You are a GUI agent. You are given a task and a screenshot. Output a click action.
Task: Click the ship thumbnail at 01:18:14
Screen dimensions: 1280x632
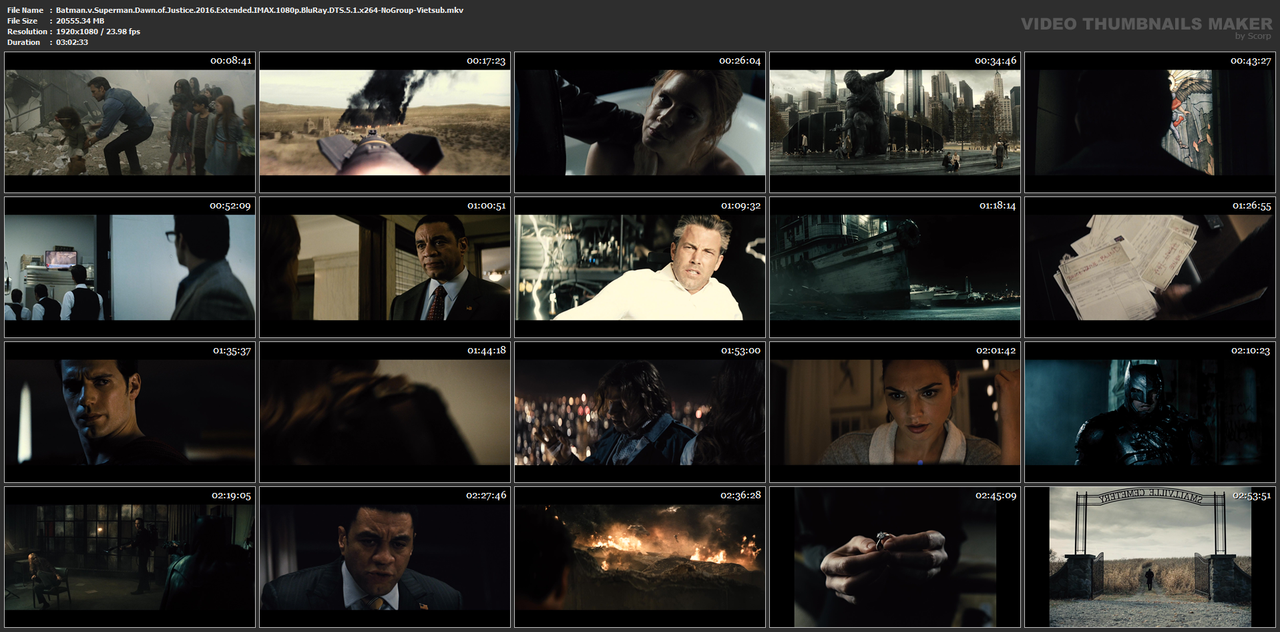click(x=895, y=266)
